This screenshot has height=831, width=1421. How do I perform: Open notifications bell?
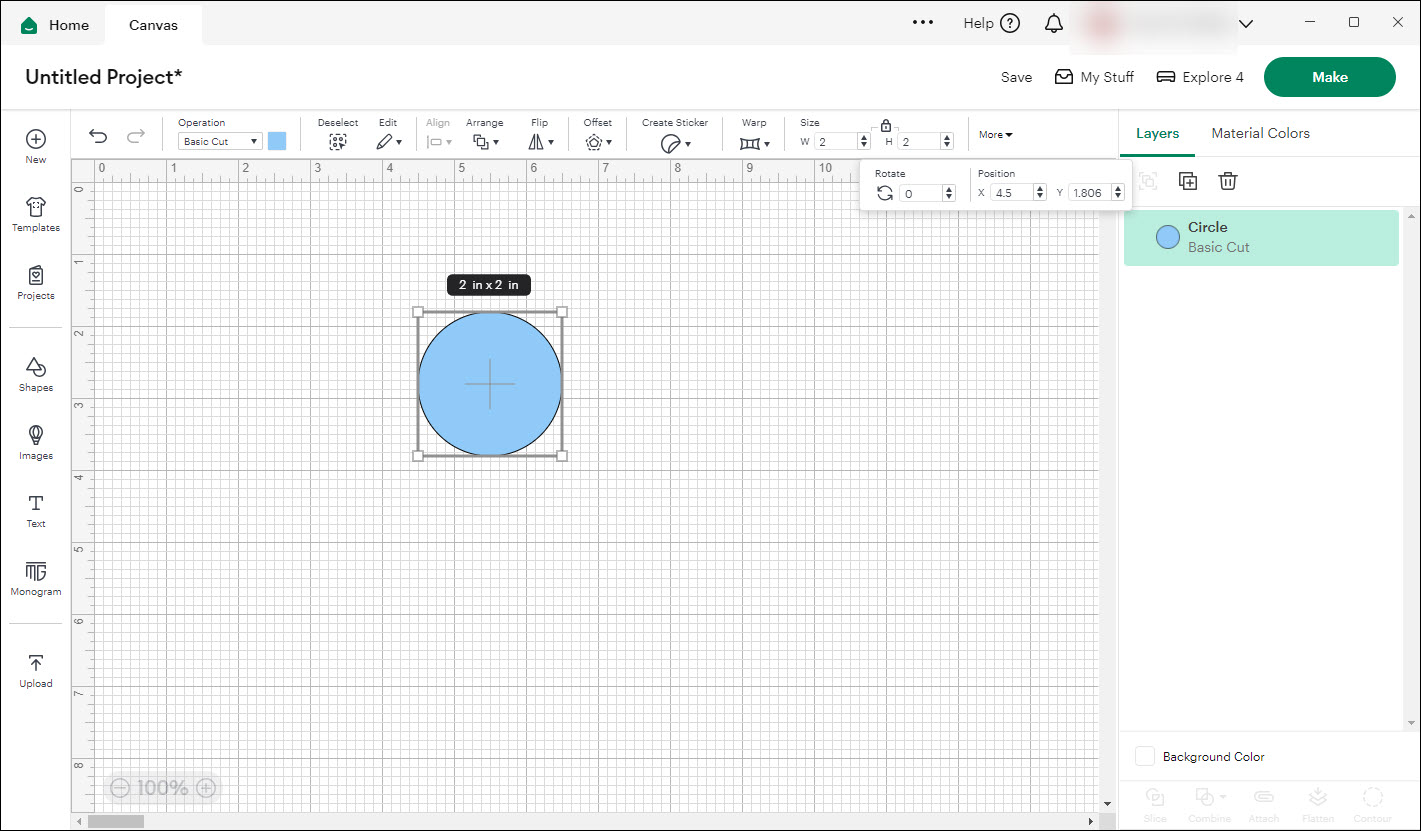pos(1054,24)
